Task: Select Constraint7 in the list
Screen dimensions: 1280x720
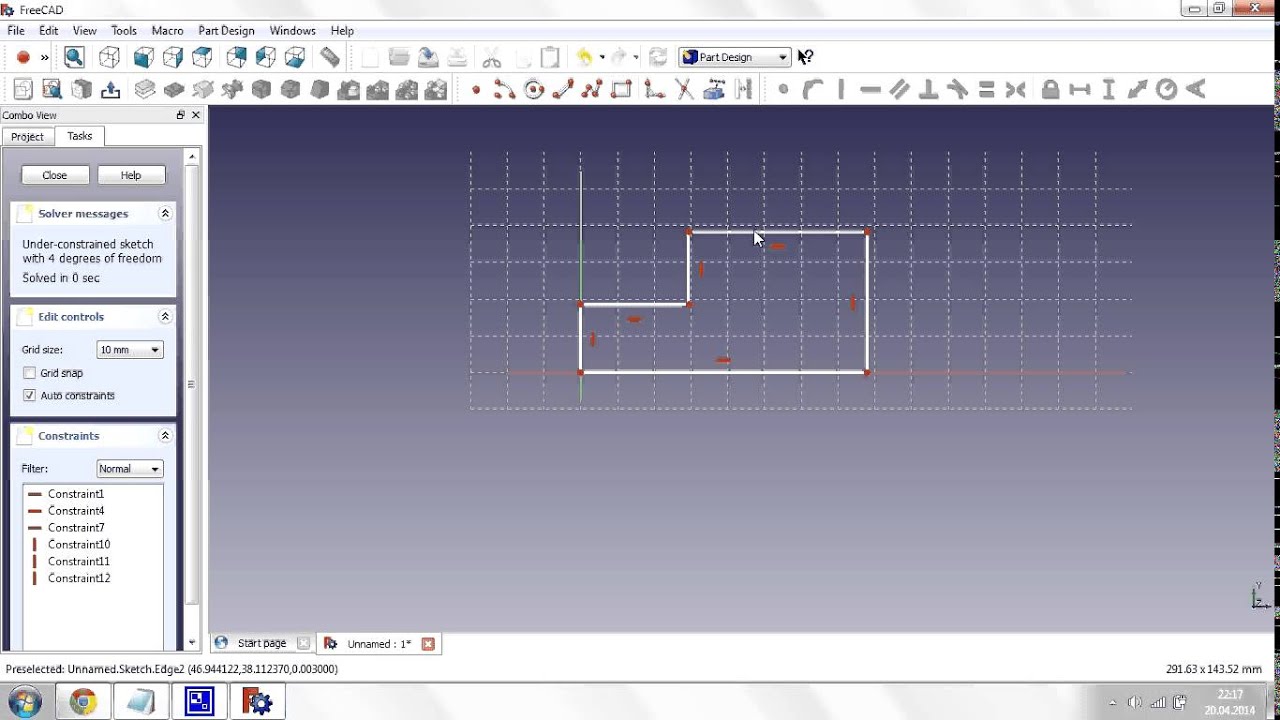Action: (76, 527)
